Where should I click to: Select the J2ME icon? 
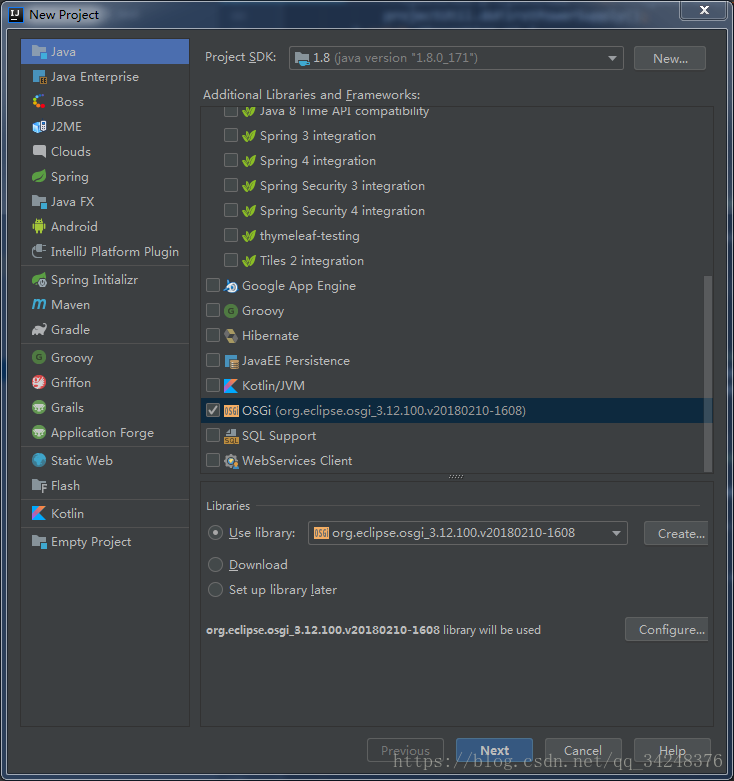39,127
